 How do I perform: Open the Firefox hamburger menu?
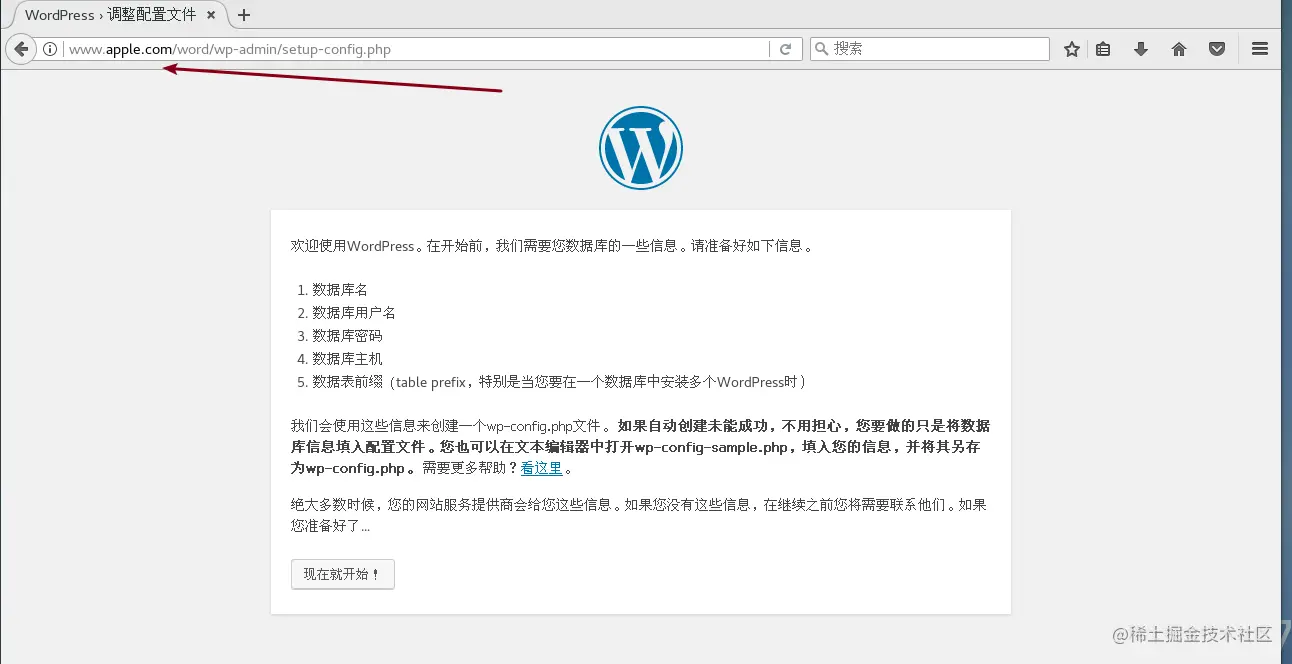[1260, 49]
